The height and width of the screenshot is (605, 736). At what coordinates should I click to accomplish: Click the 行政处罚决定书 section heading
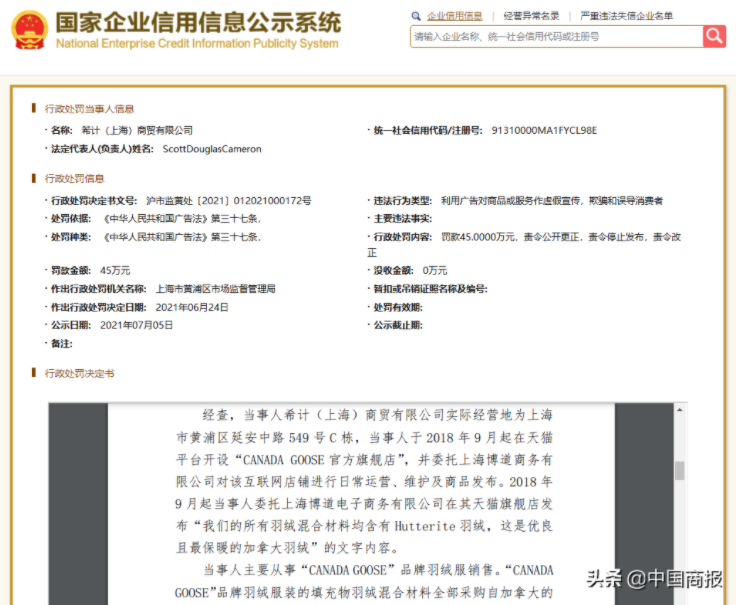click(x=79, y=373)
